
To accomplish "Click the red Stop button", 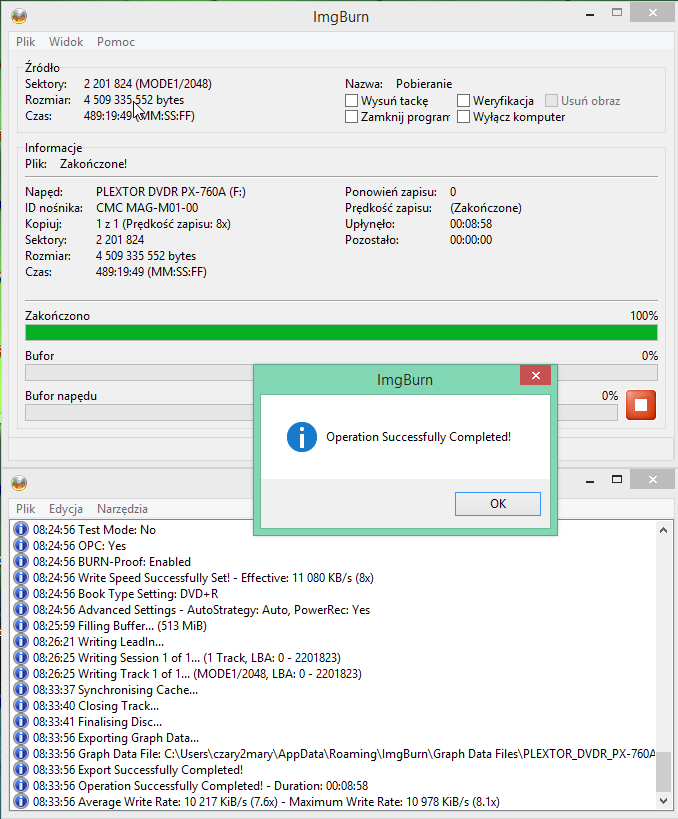I will point(640,405).
